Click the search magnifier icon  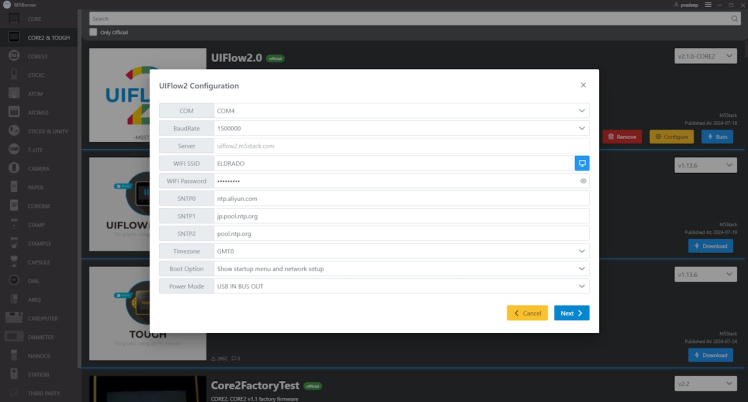734,19
